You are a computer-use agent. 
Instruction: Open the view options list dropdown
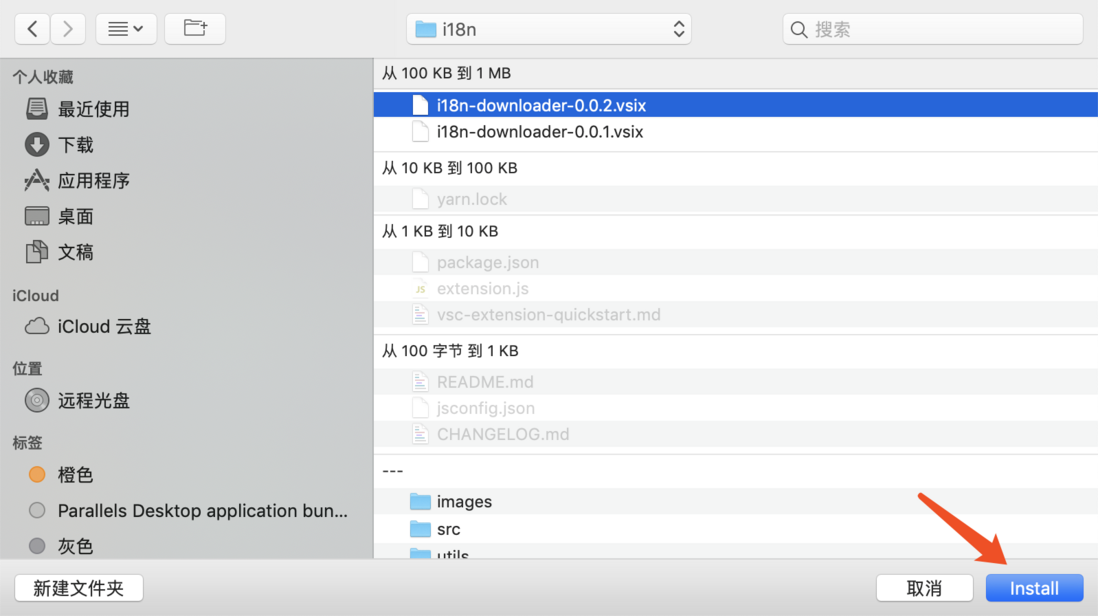[x=126, y=29]
